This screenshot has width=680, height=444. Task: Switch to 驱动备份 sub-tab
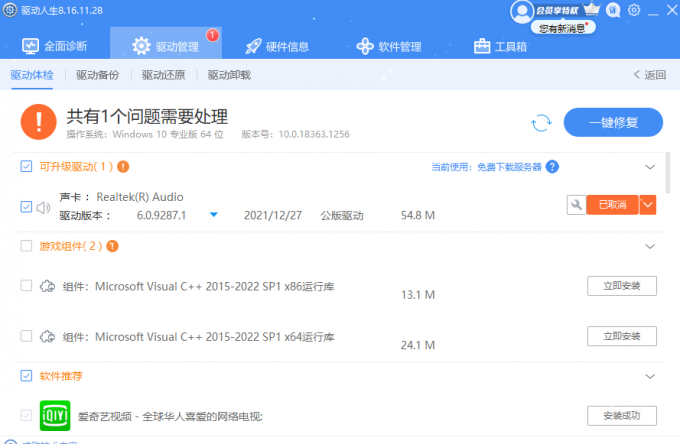coord(98,75)
